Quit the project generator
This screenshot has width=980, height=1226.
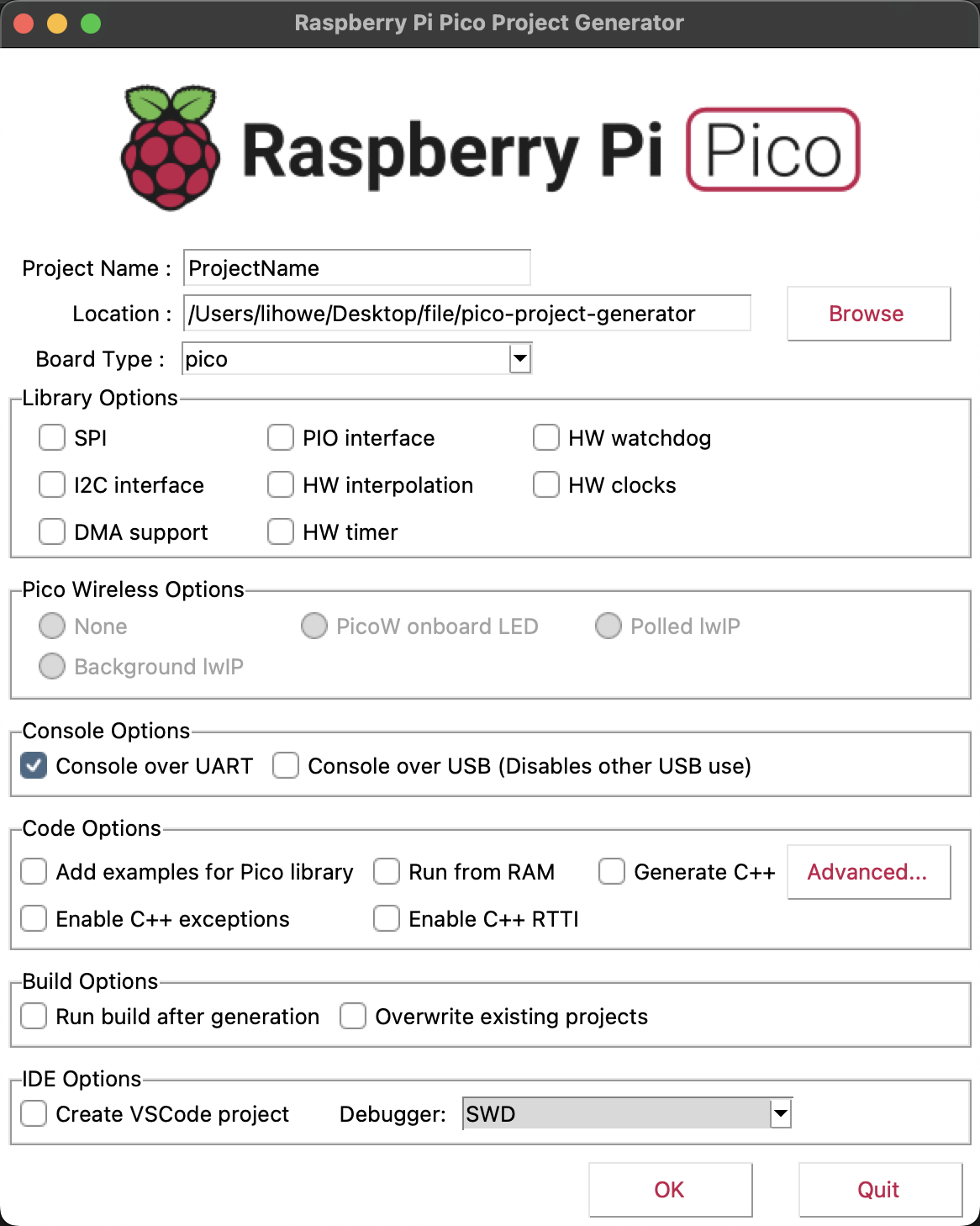click(x=879, y=1190)
